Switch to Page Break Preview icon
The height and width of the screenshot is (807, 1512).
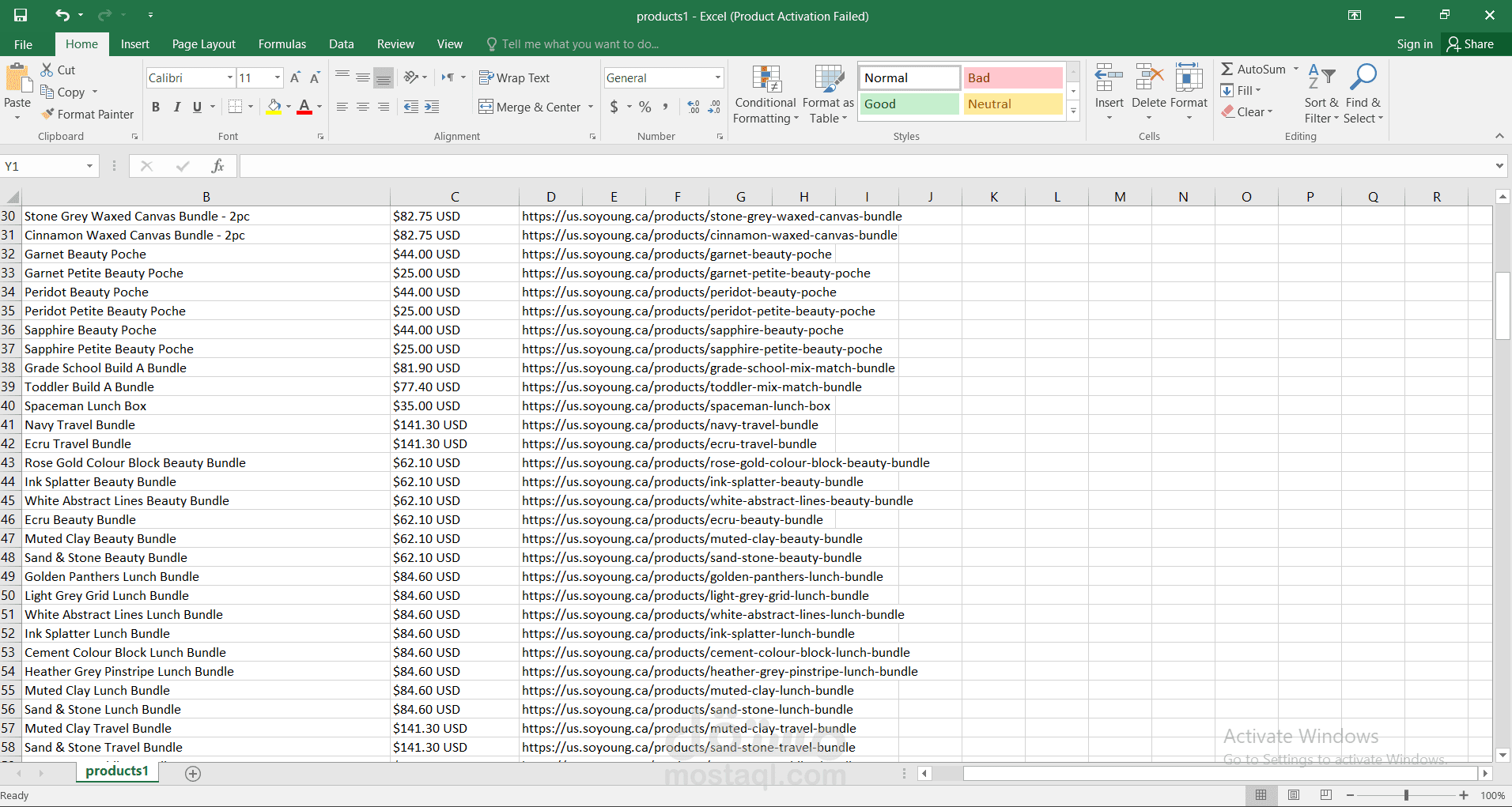click(1326, 795)
